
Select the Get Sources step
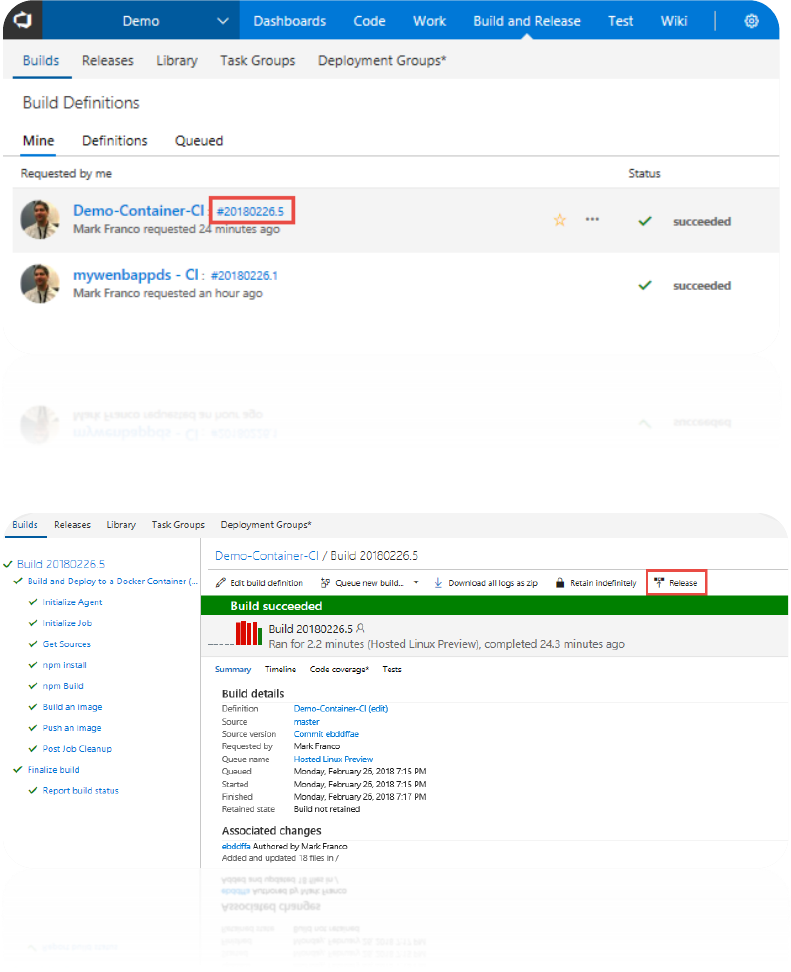pos(66,644)
